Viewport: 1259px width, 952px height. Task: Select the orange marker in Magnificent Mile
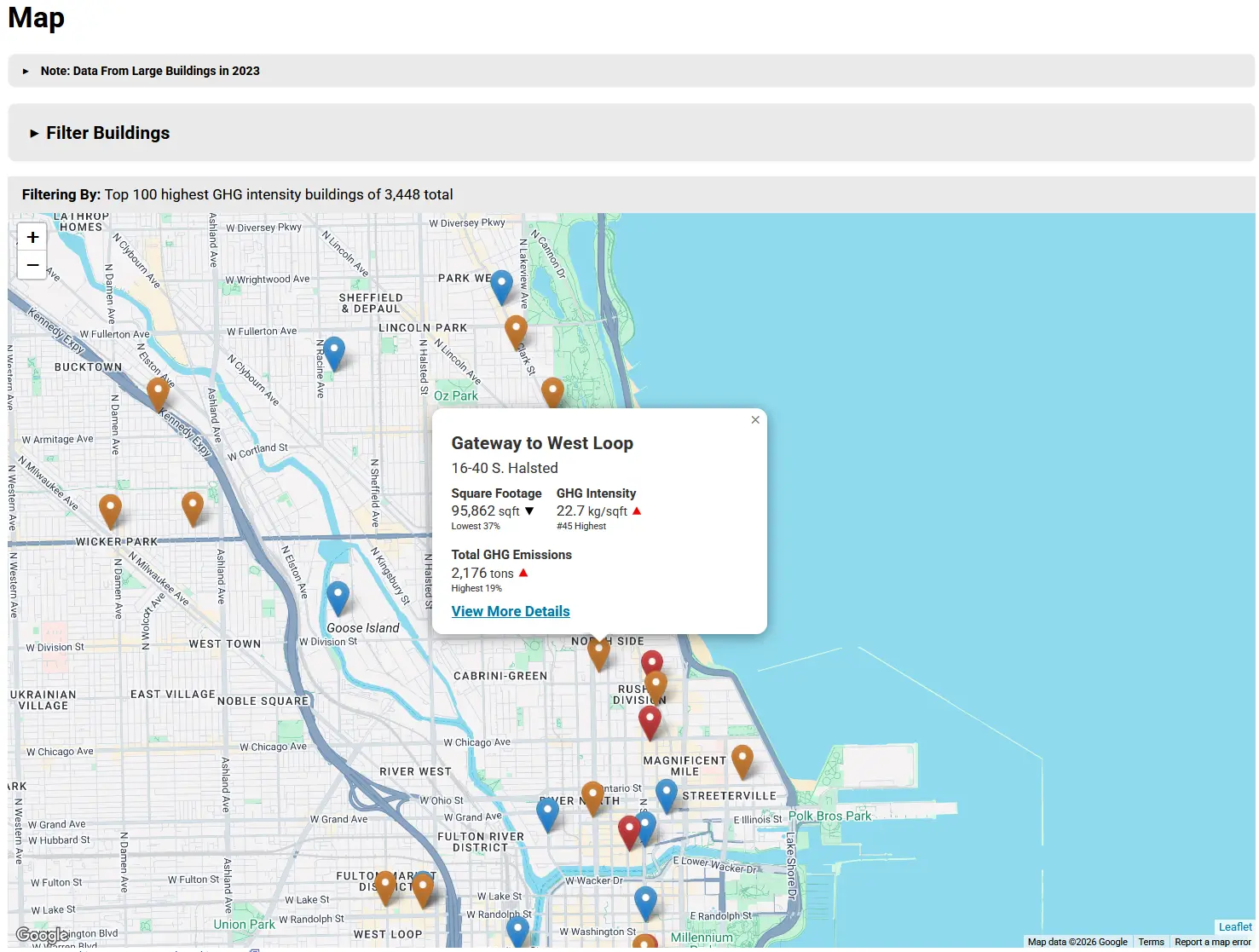742,759
